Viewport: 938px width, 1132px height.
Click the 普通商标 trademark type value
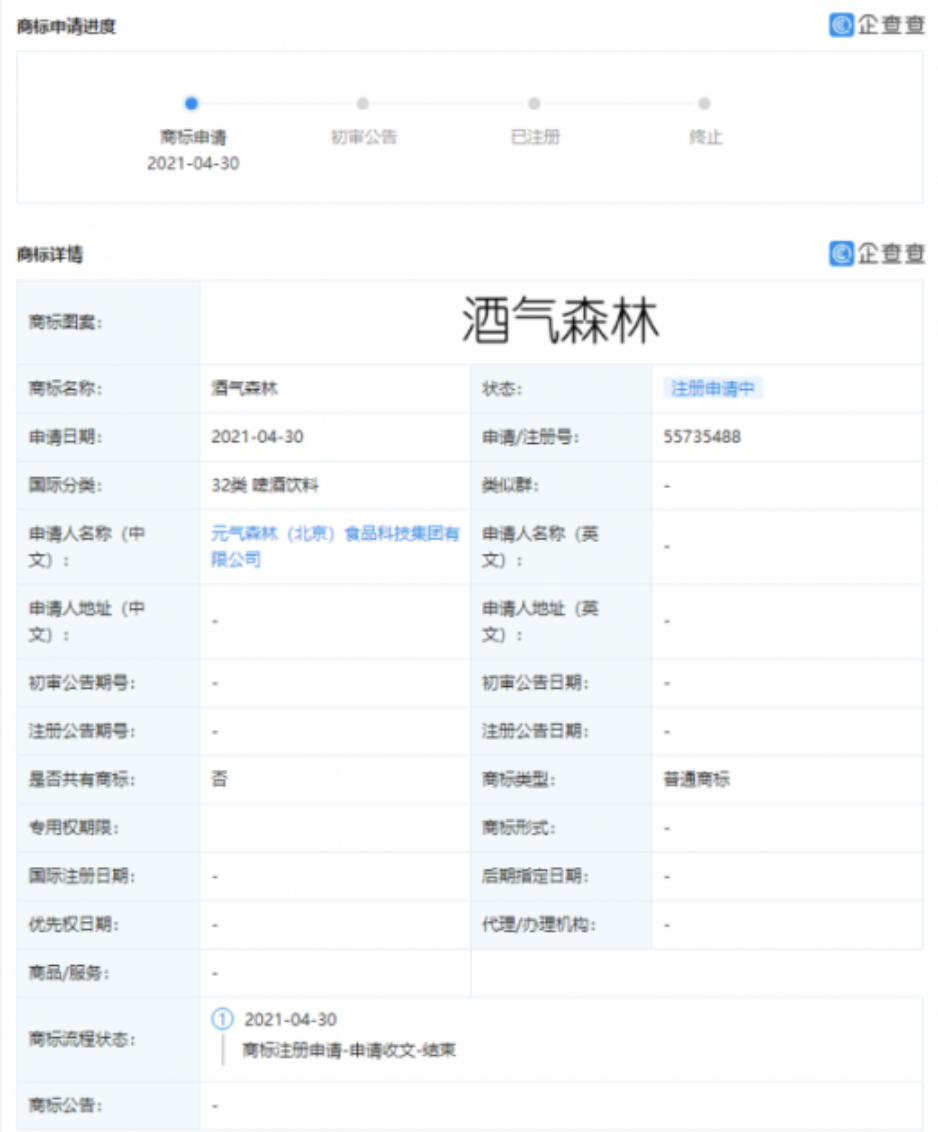point(697,779)
